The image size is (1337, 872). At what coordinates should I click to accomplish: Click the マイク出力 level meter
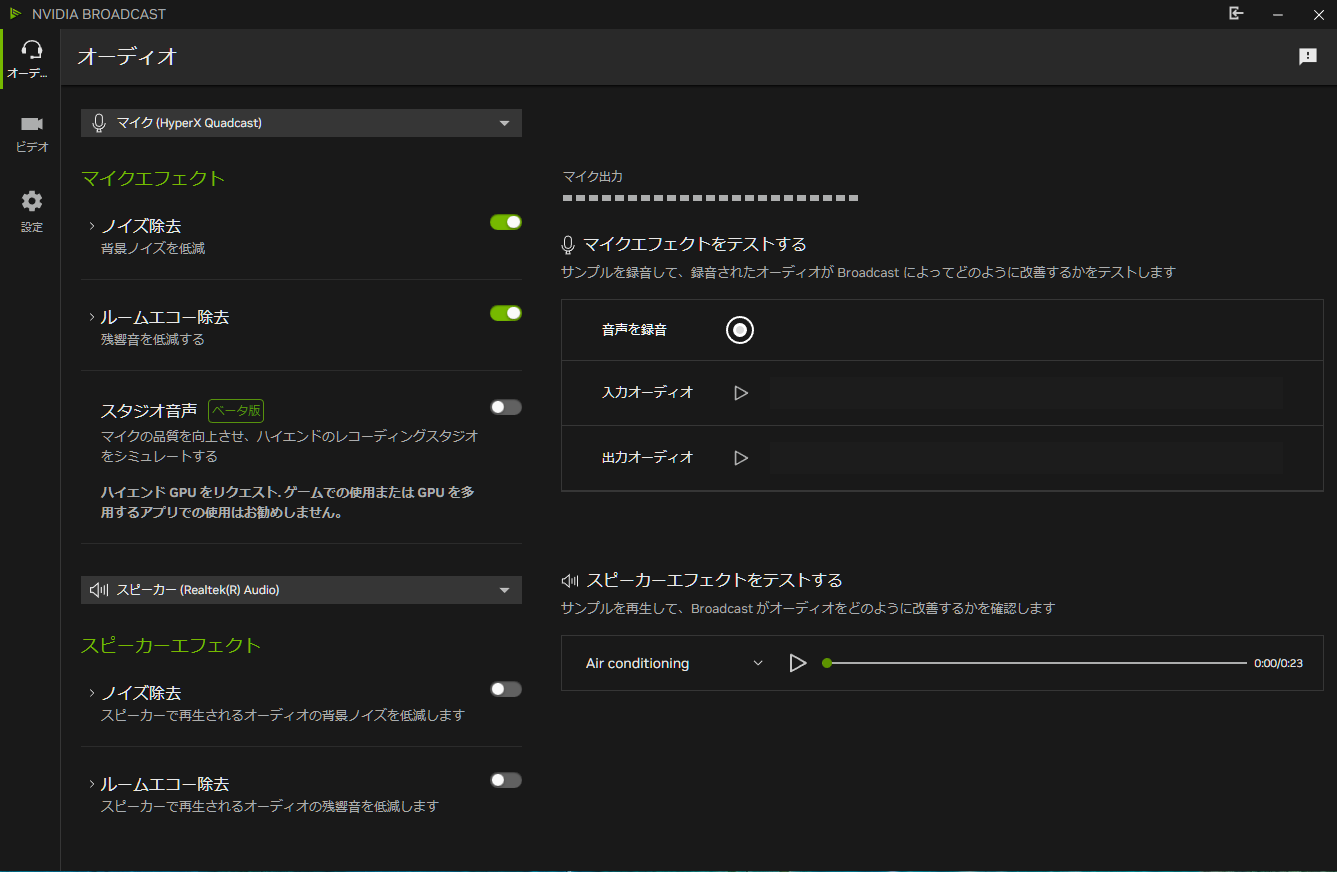(710, 198)
